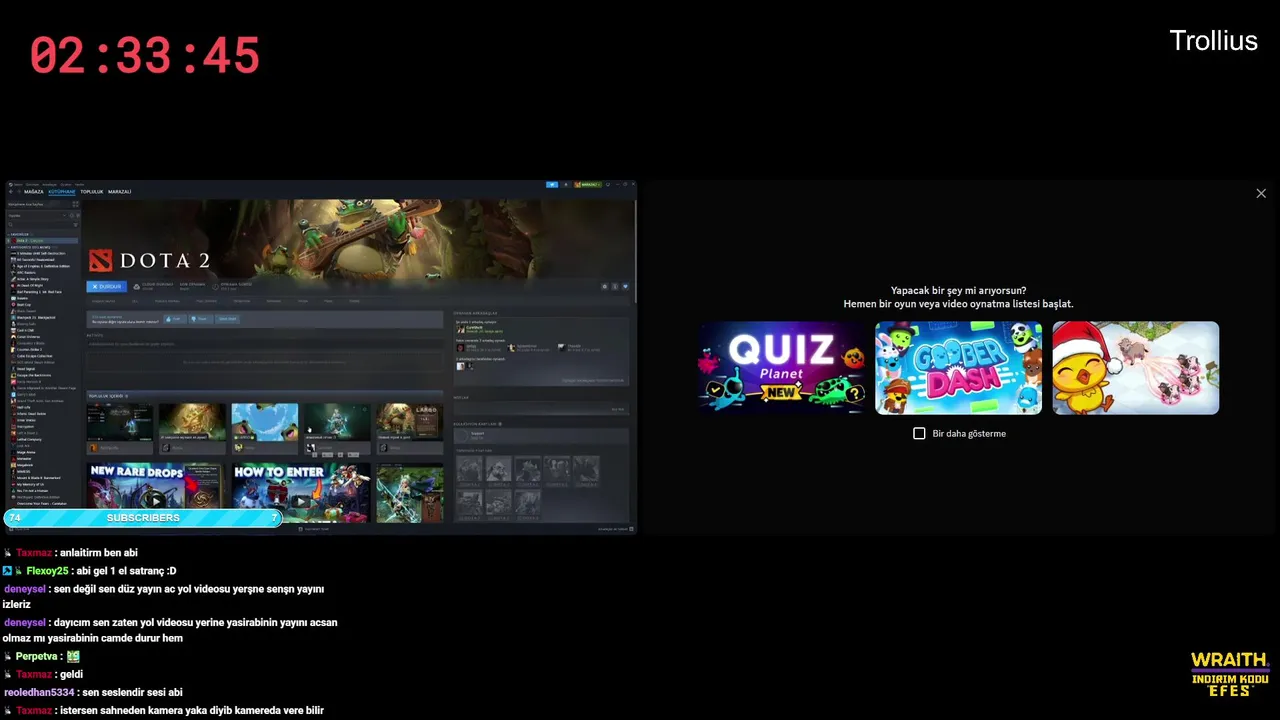Toggle Dota 2 favorite heart icon
Viewport: 1280px width, 720px height.
click(625, 286)
